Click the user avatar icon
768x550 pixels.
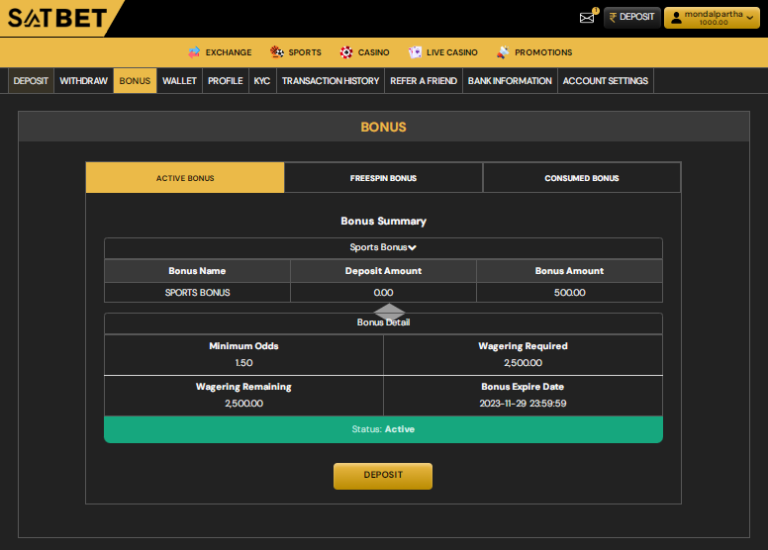click(675, 17)
